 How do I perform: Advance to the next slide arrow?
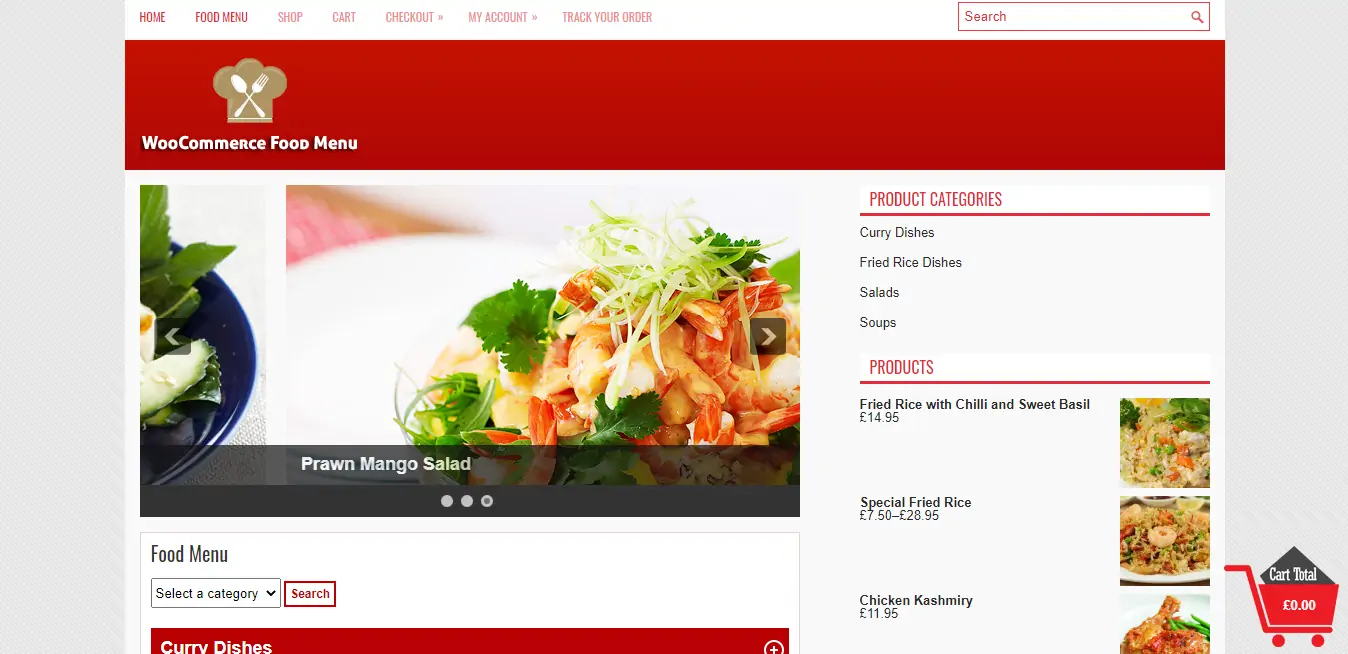768,337
